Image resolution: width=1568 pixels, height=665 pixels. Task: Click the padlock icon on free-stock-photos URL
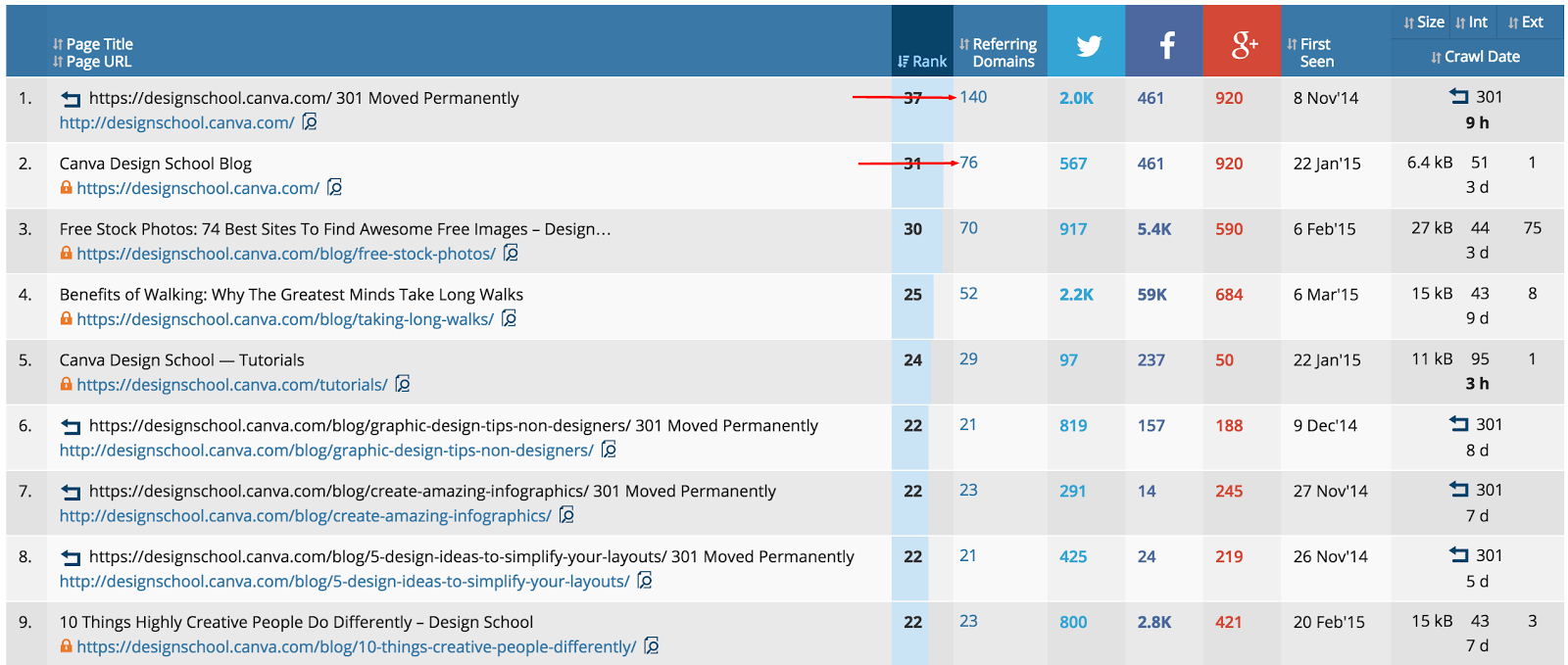click(65, 254)
